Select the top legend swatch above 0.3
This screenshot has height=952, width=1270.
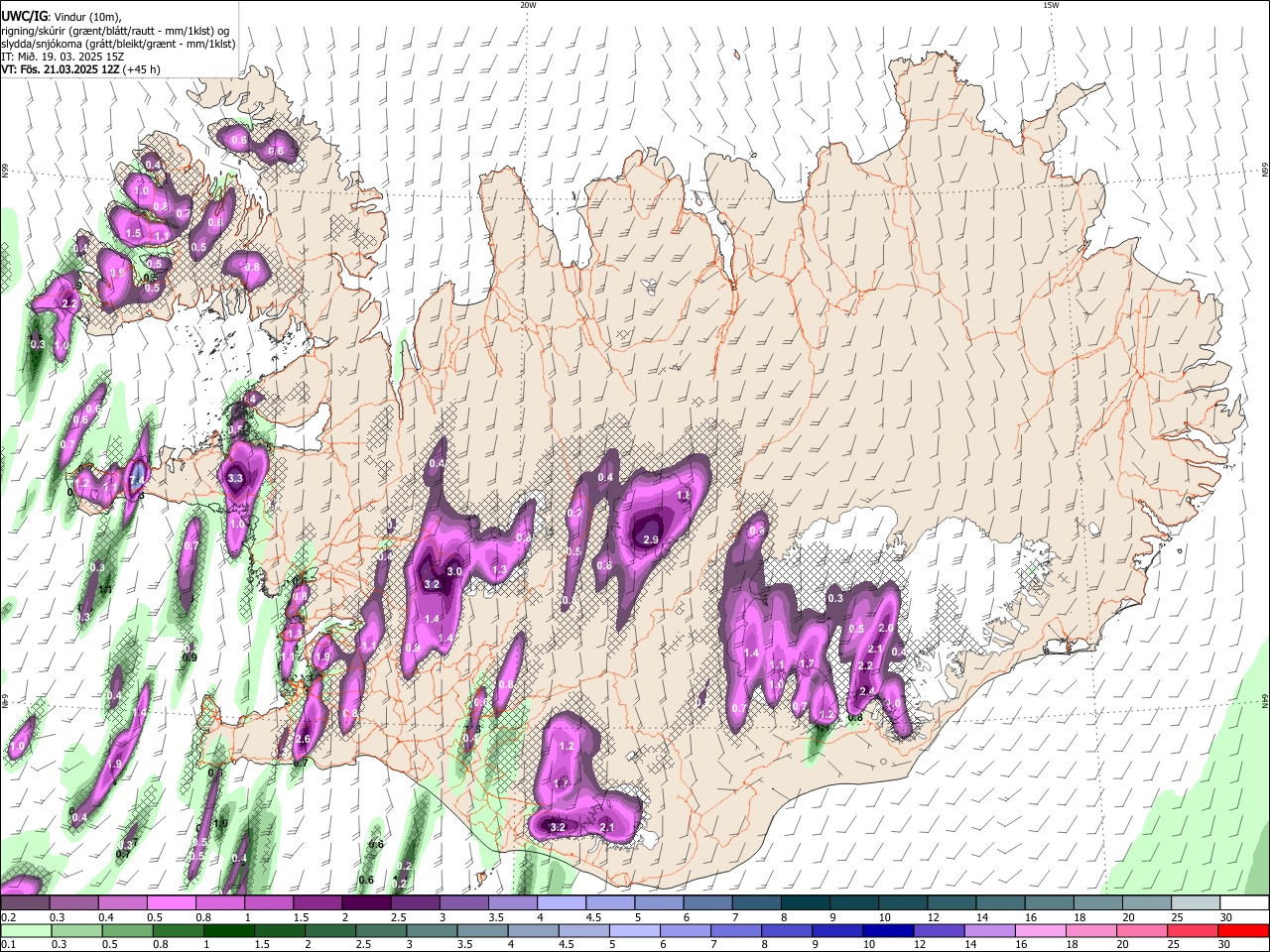pyautogui.click(x=73, y=903)
